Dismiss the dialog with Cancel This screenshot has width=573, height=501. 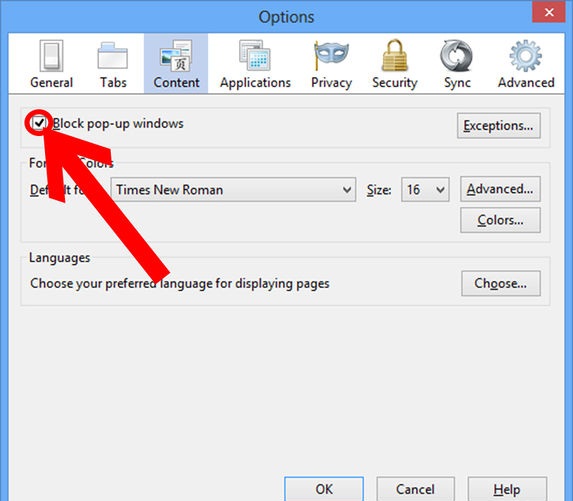pyautogui.click(x=415, y=489)
